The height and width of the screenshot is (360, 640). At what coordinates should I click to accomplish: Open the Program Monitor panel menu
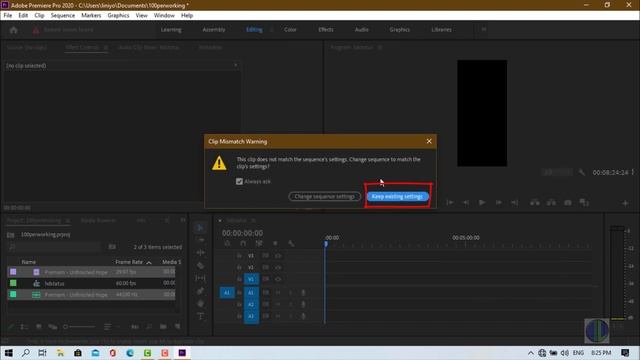(380, 47)
